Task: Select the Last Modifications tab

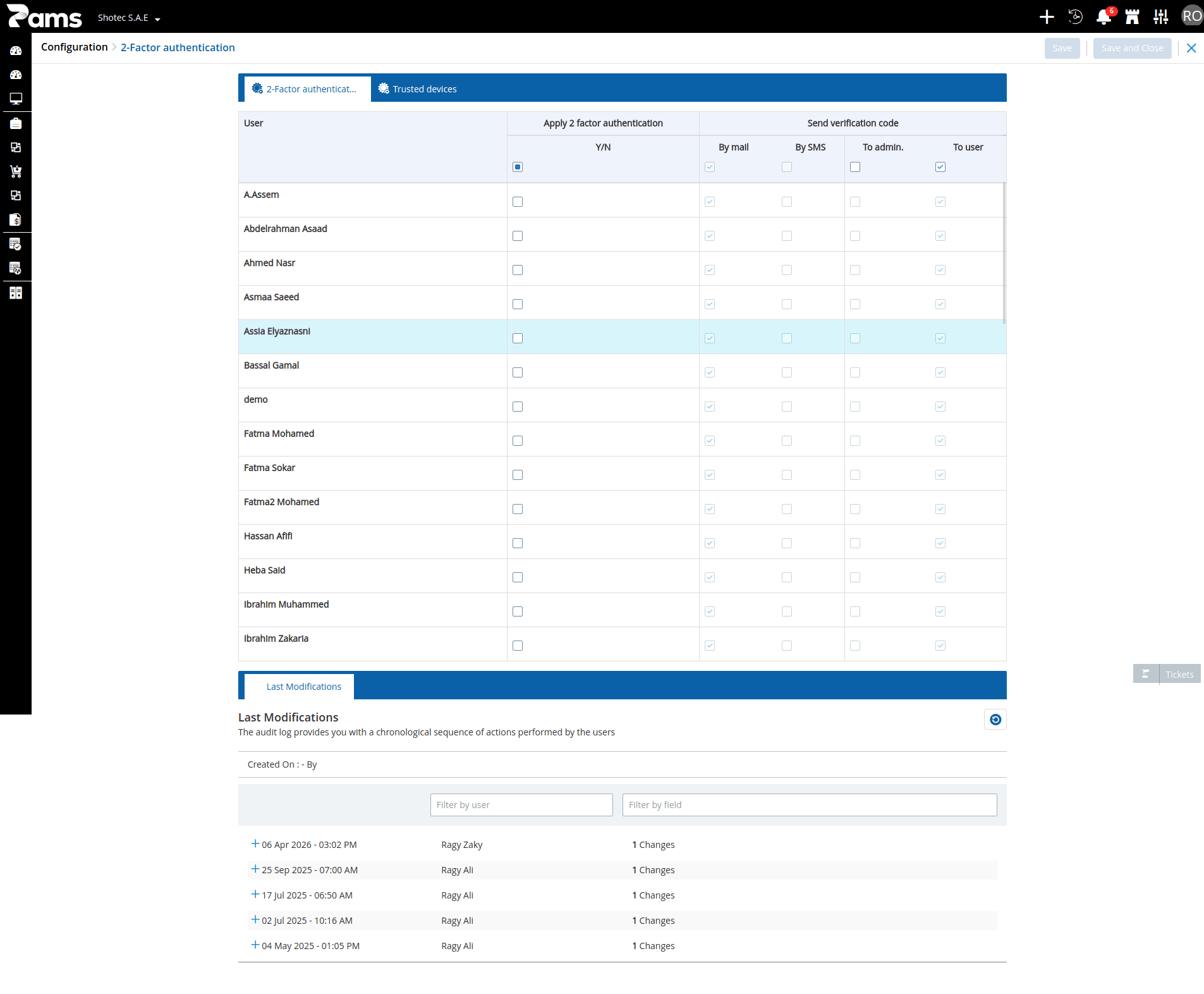Action: (x=303, y=687)
